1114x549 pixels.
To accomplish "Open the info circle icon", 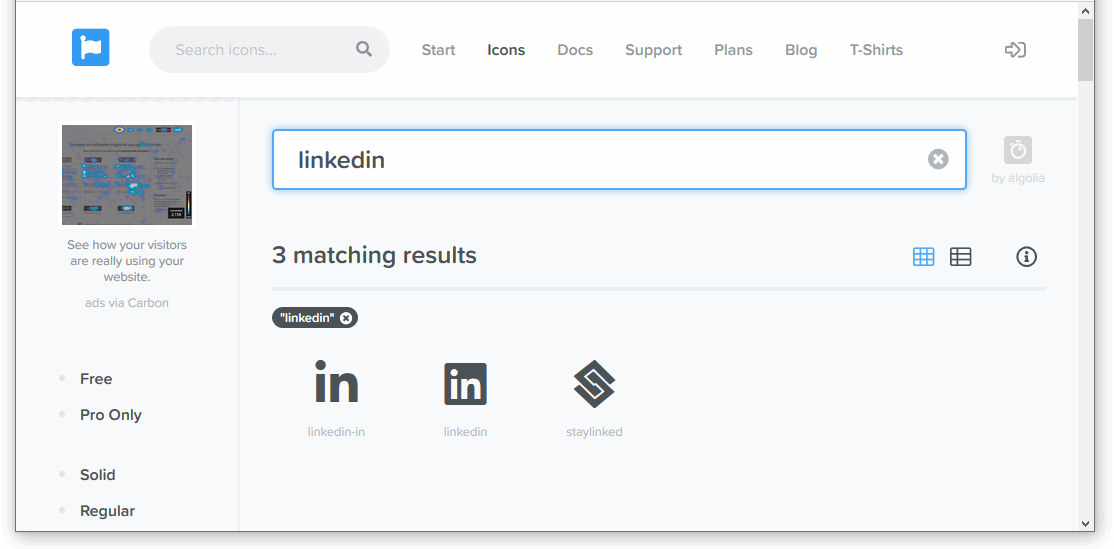I will pyautogui.click(x=1026, y=257).
